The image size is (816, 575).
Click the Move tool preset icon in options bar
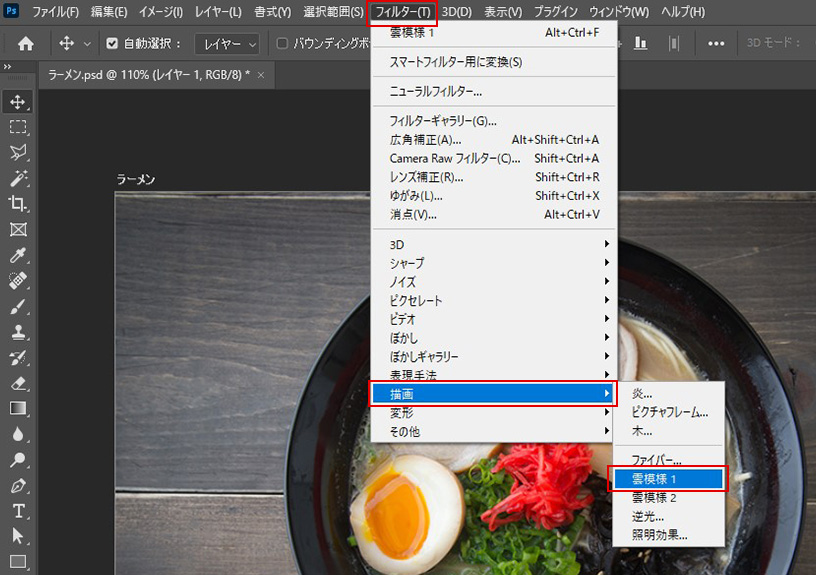67,44
